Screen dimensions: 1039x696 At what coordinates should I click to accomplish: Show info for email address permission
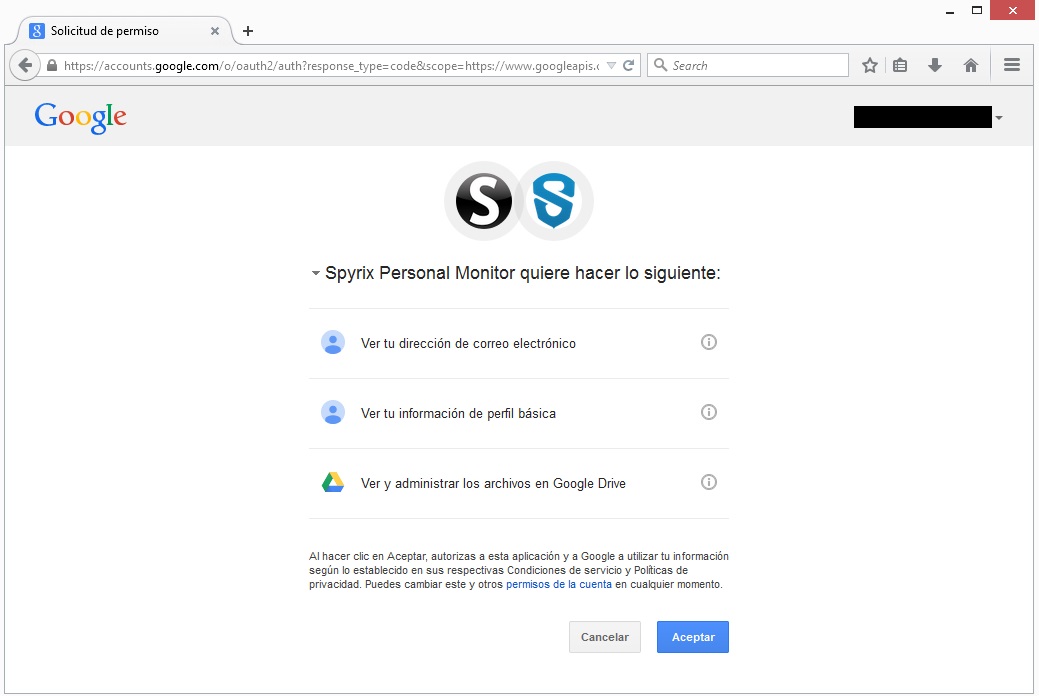(x=708, y=342)
